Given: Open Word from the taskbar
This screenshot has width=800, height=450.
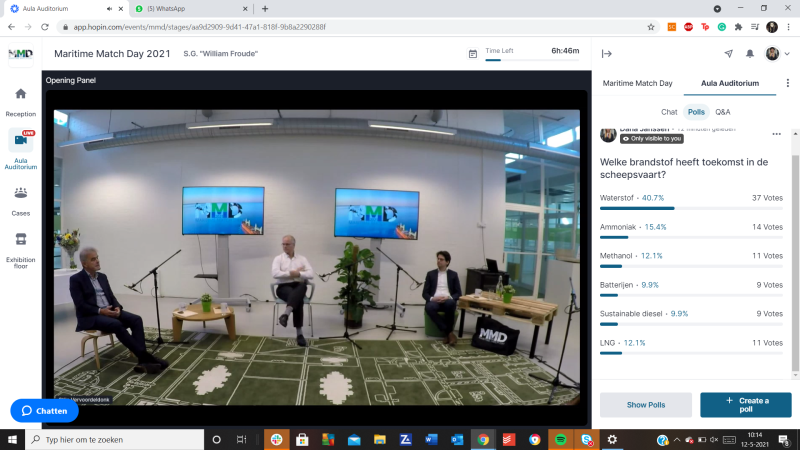Looking at the screenshot, I should point(431,439).
